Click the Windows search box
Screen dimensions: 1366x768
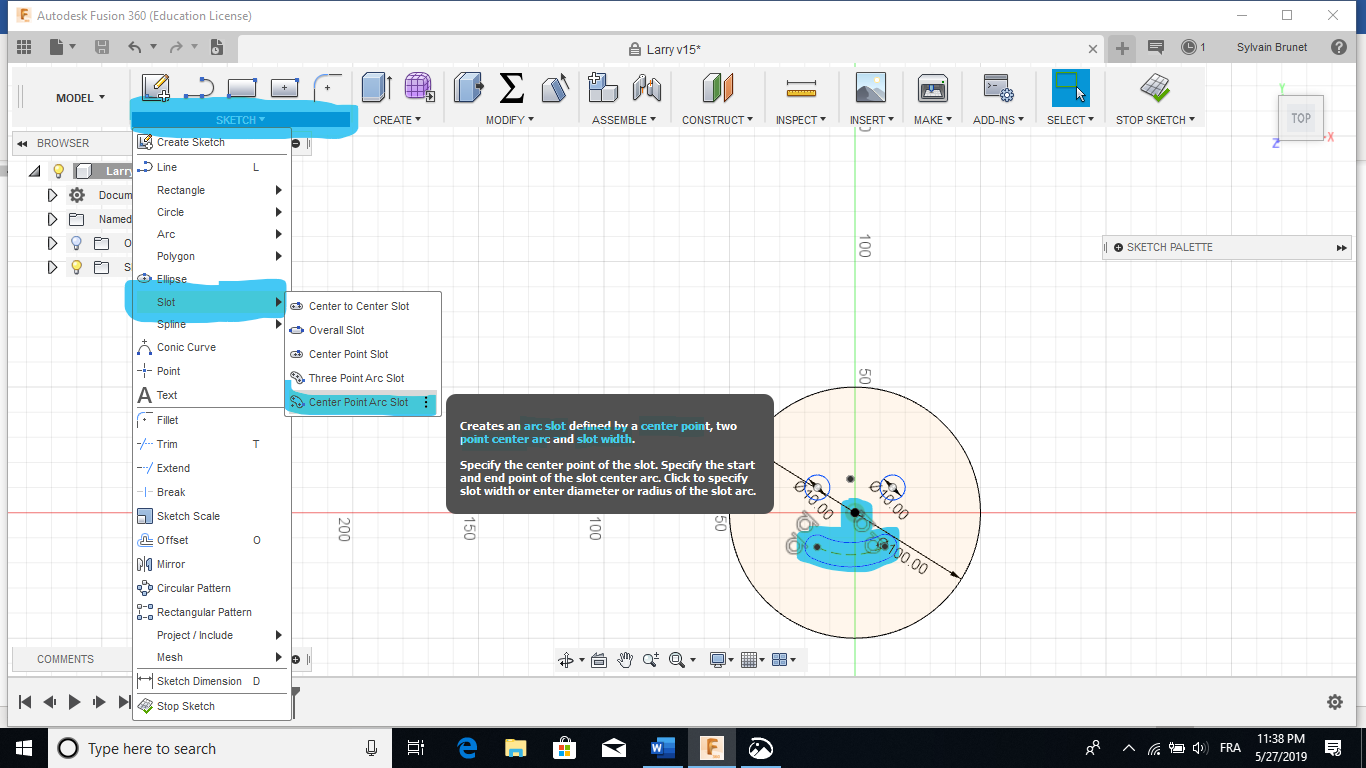pyautogui.click(x=221, y=748)
